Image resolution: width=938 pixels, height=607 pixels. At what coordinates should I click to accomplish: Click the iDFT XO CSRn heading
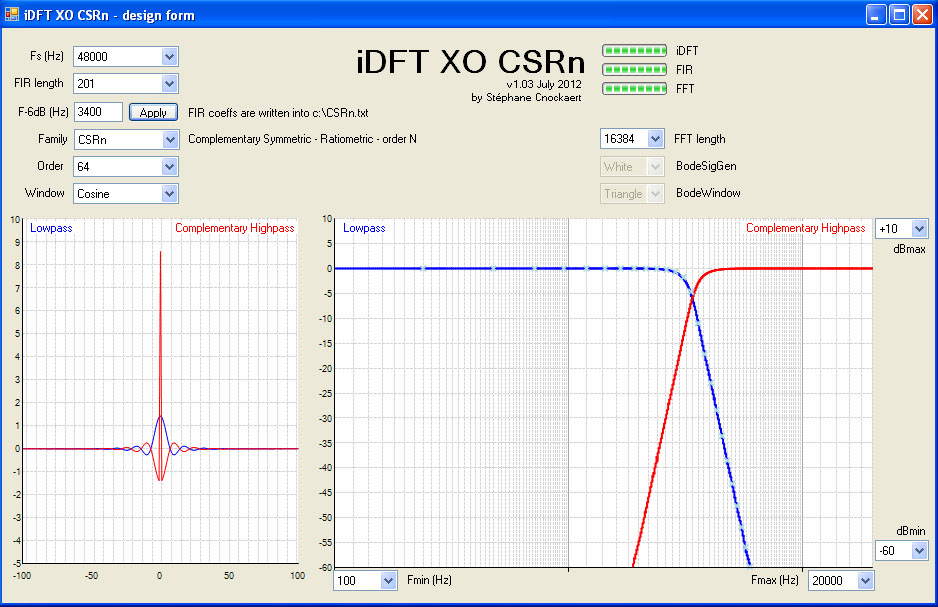[x=470, y=62]
